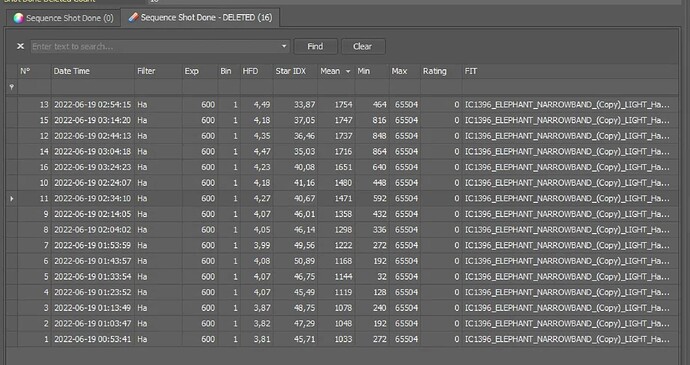Sort by Min column header

[x=372, y=71]
